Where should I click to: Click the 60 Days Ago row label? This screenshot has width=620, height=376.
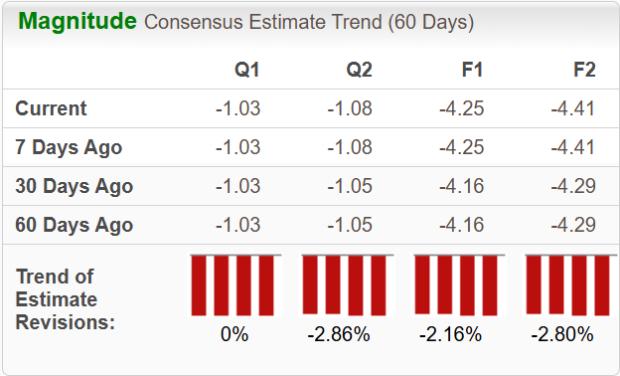74,225
